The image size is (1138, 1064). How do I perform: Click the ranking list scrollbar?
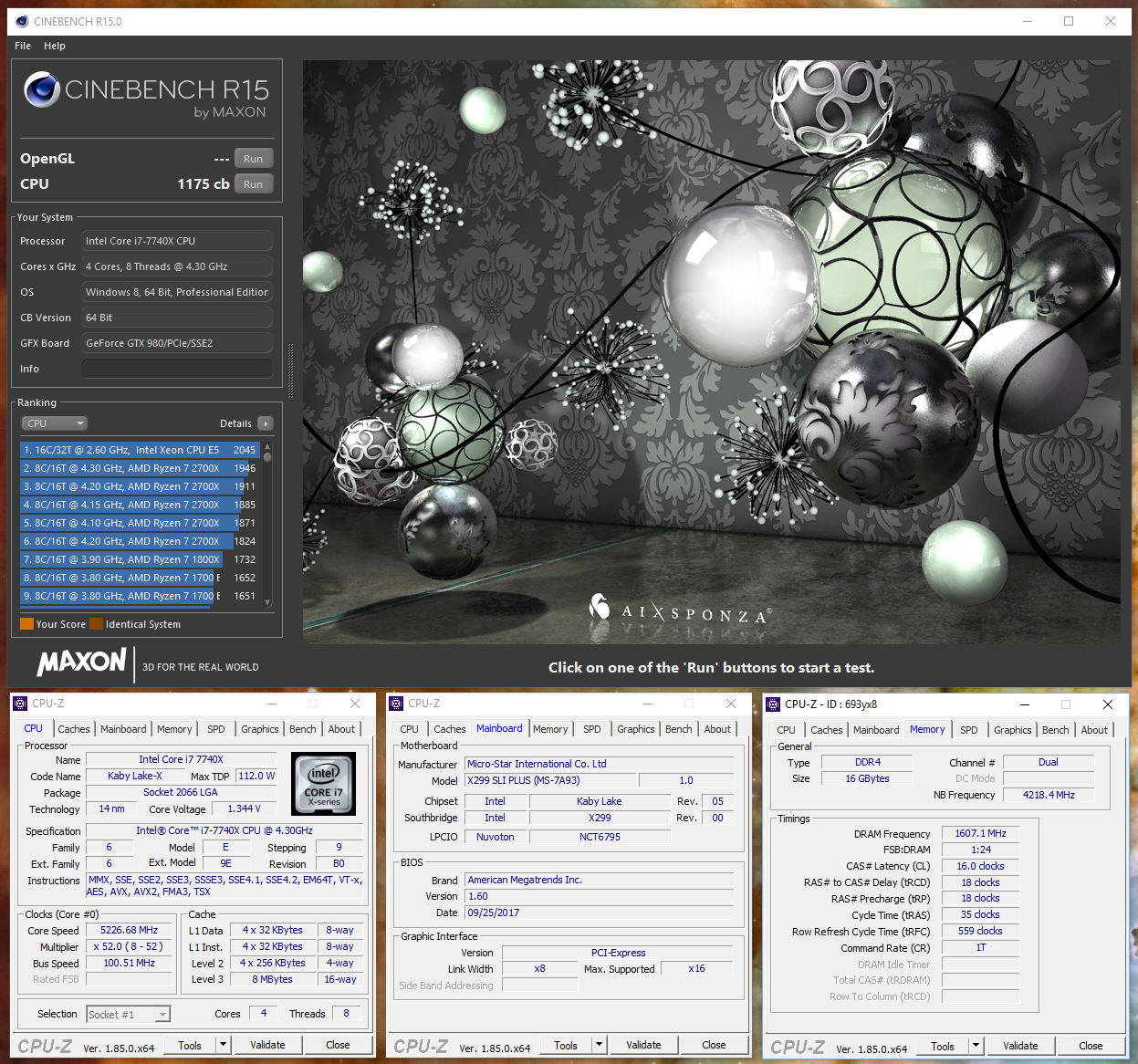click(x=267, y=526)
